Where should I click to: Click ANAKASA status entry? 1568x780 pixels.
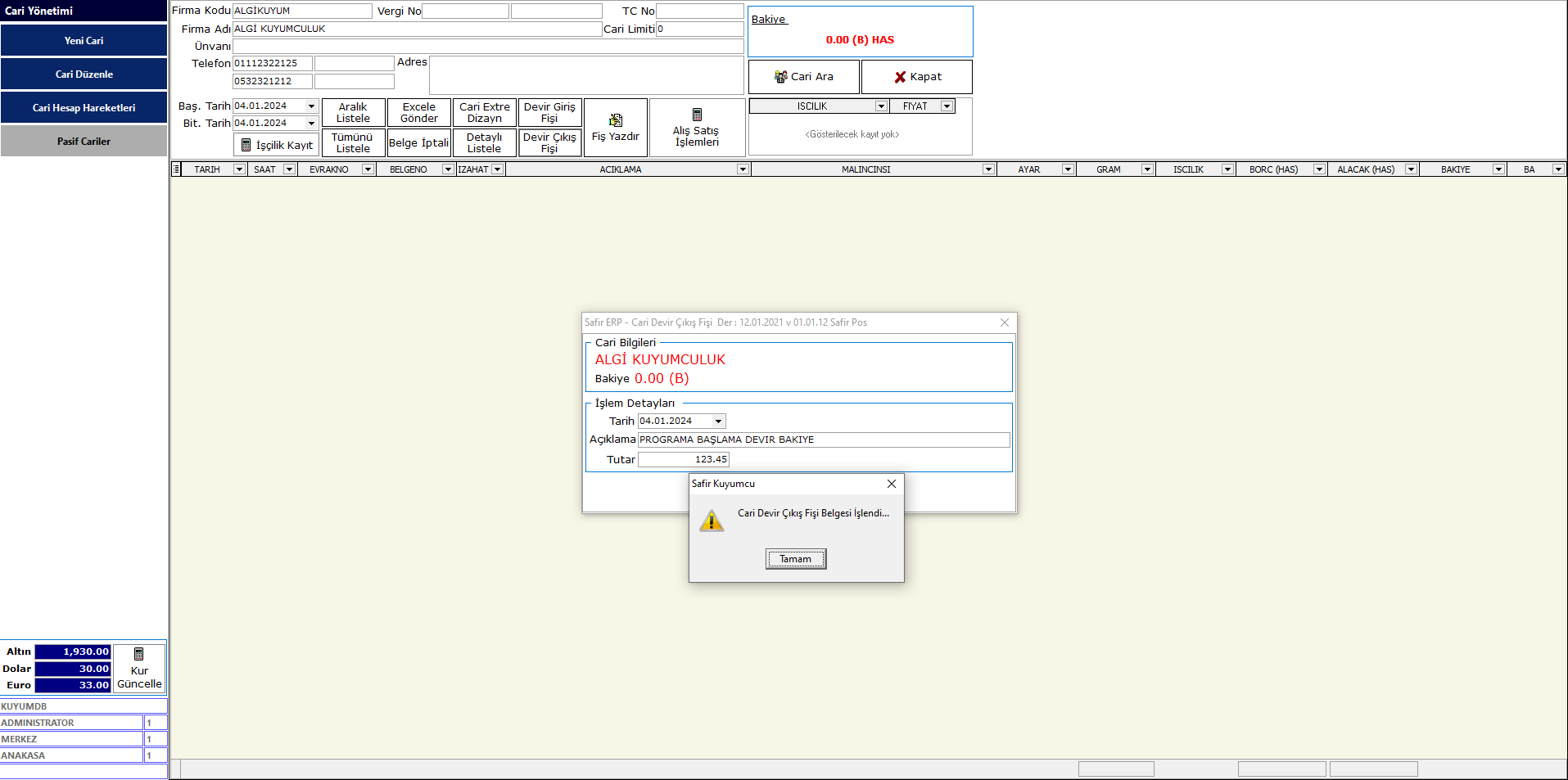point(71,755)
